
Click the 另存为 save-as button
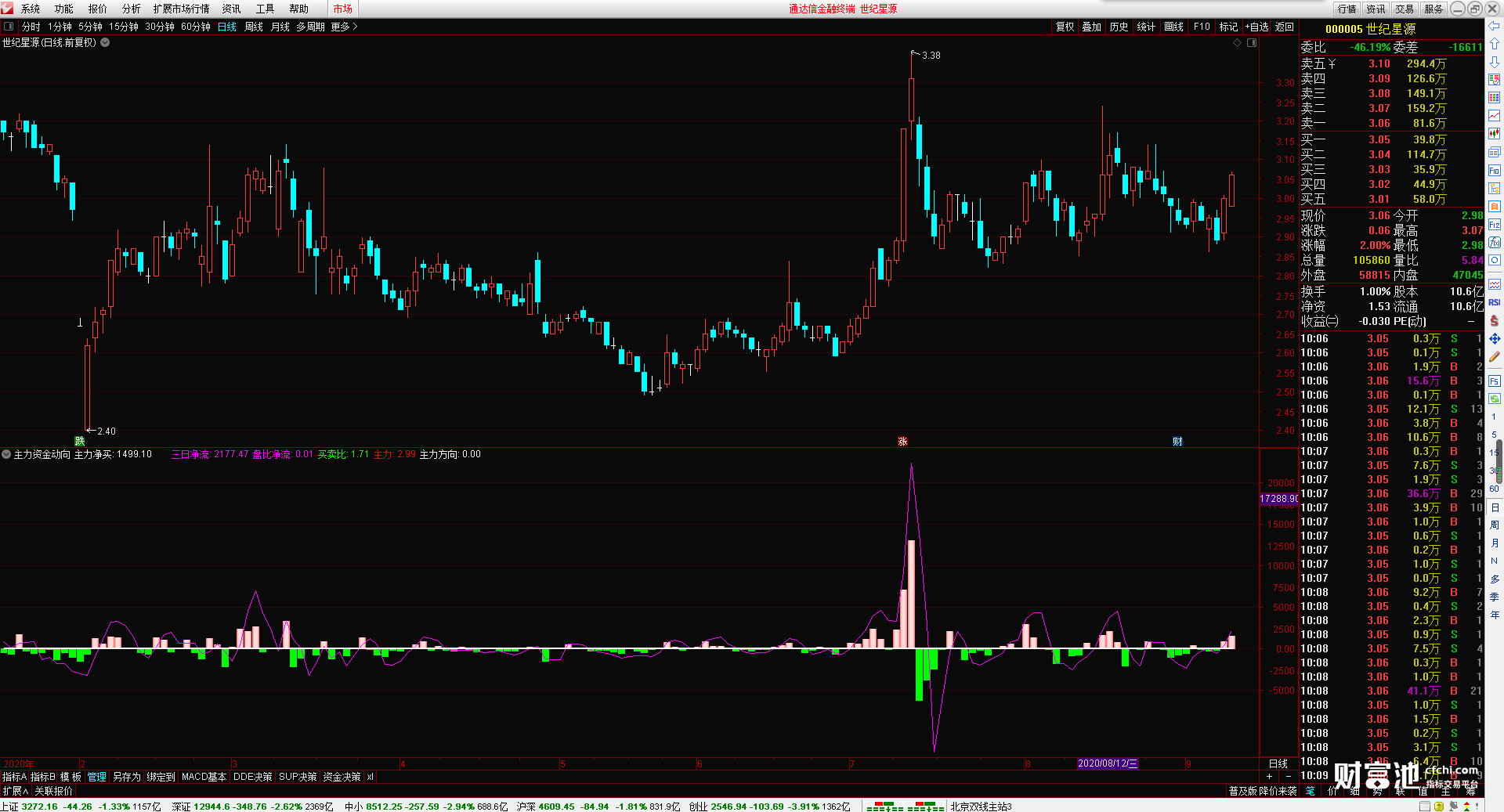pyautogui.click(x=127, y=777)
